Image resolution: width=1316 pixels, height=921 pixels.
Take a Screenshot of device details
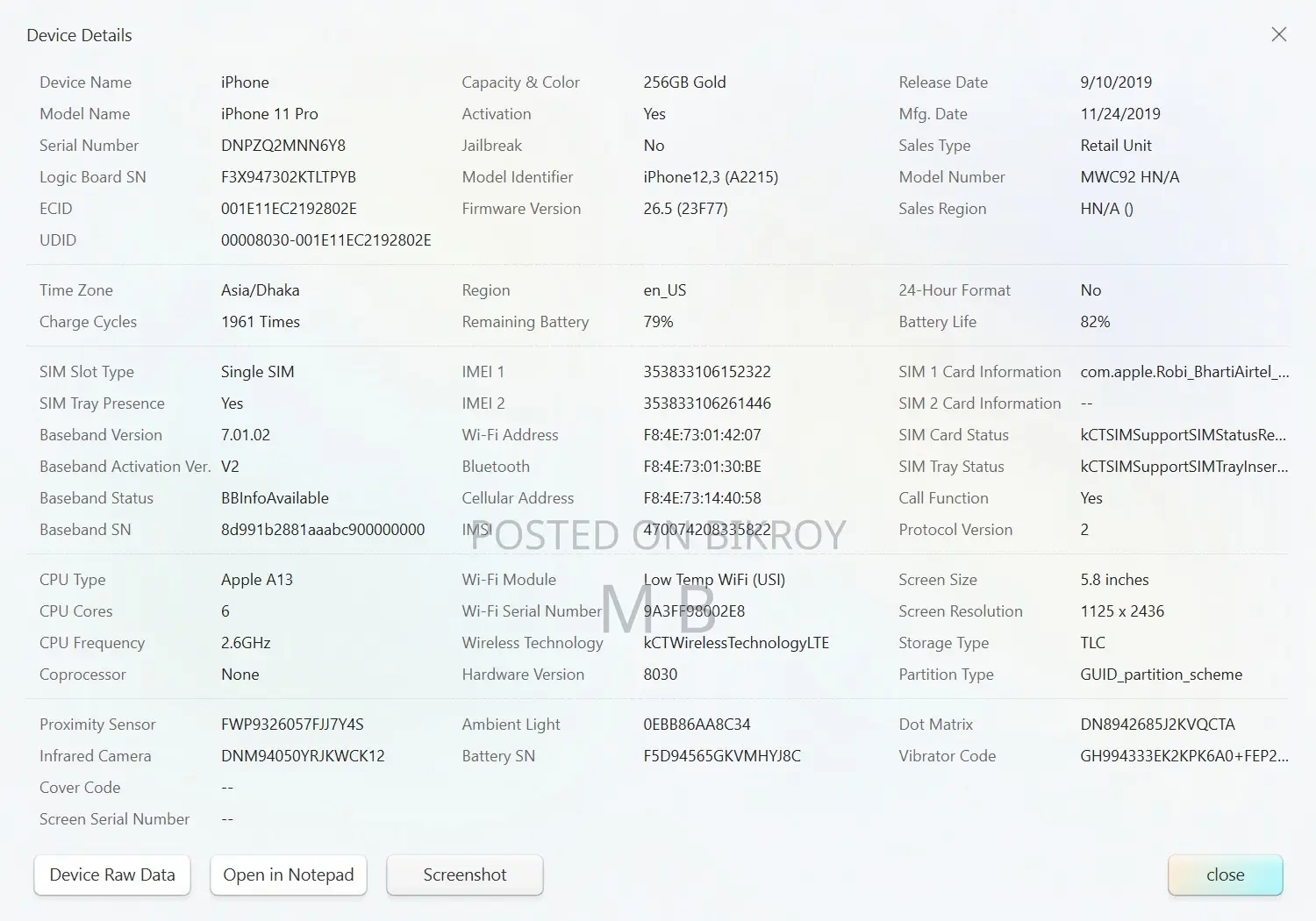(x=465, y=875)
